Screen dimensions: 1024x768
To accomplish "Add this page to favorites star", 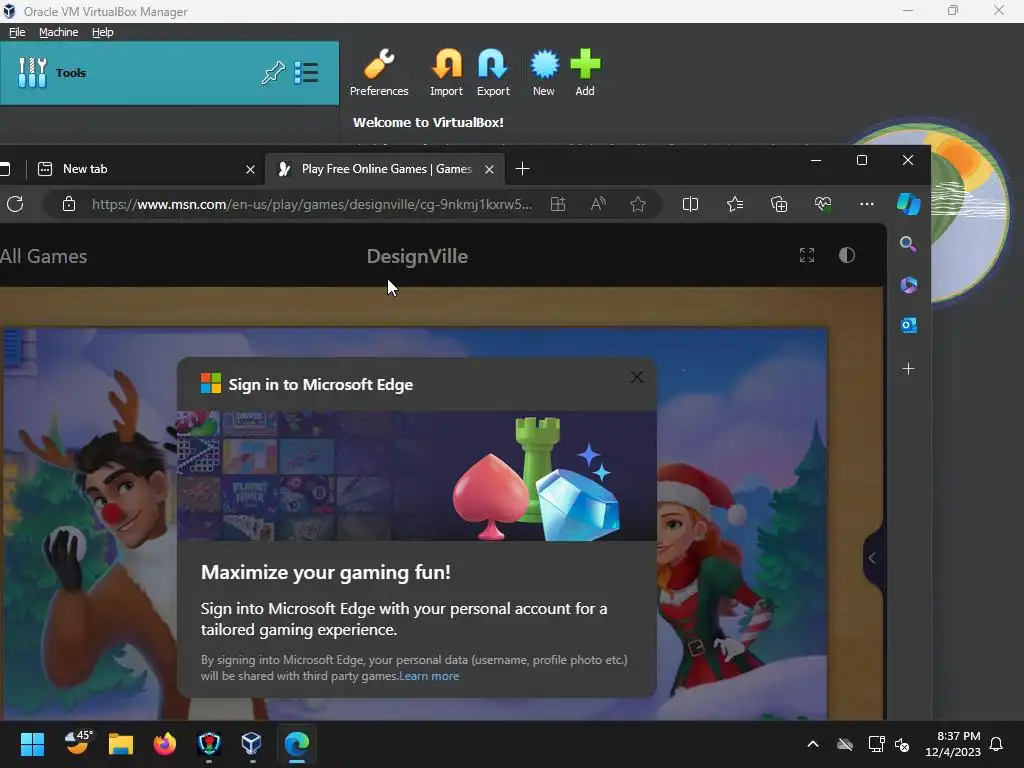I will pyautogui.click(x=638, y=204).
